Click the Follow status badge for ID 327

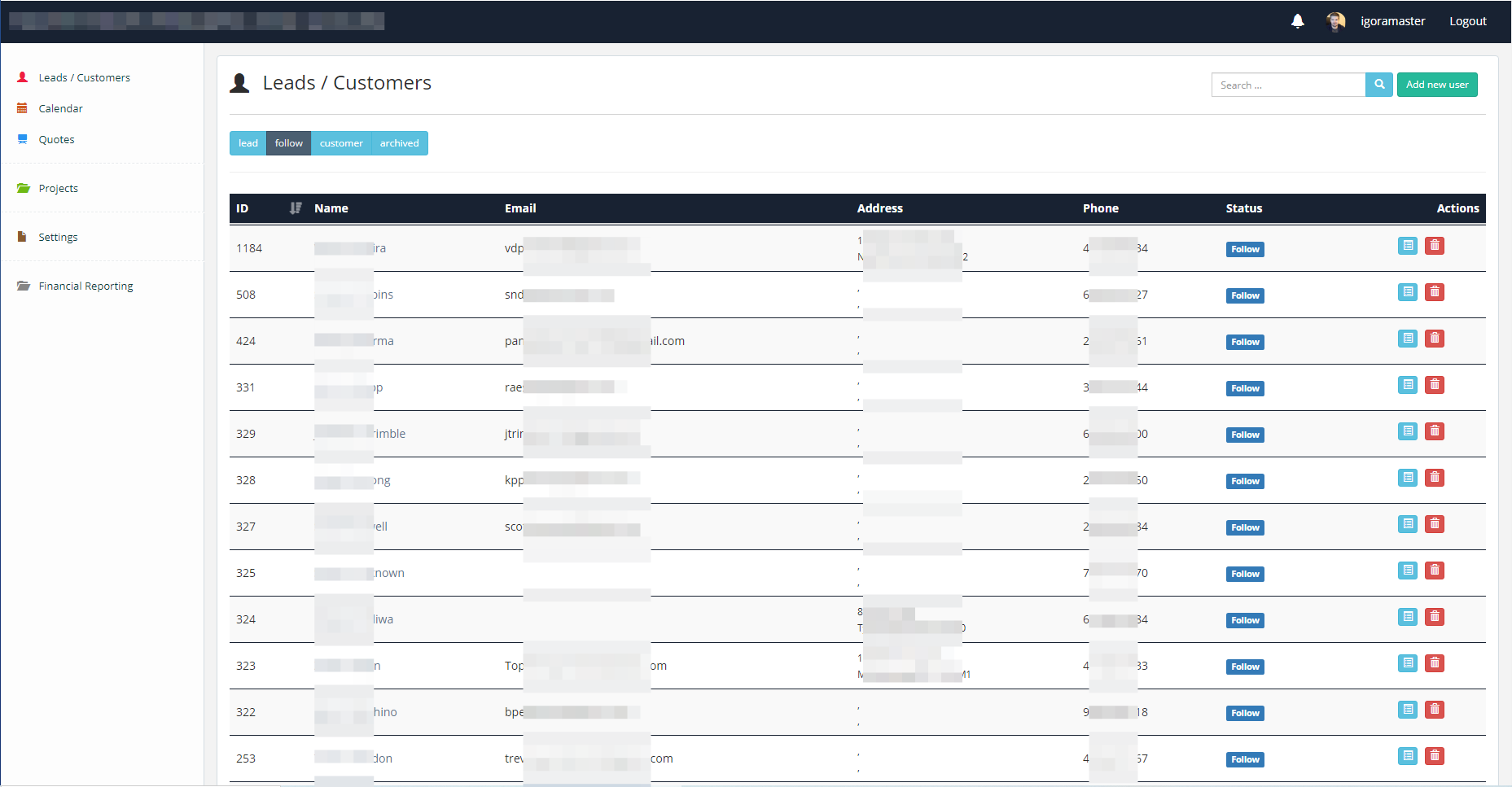point(1245,527)
